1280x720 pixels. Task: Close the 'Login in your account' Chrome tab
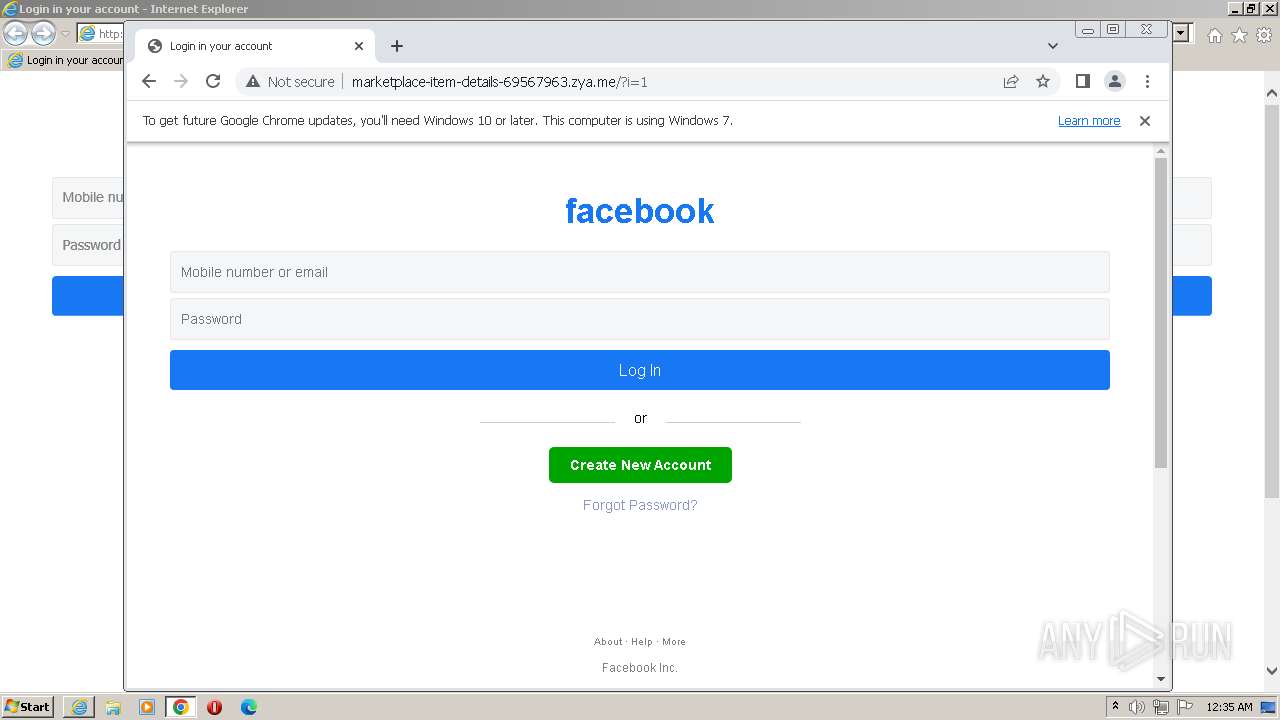coord(359,46)
